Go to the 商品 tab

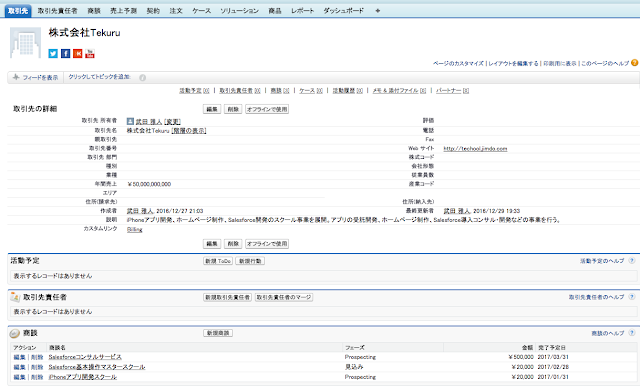tap(275, 11)
